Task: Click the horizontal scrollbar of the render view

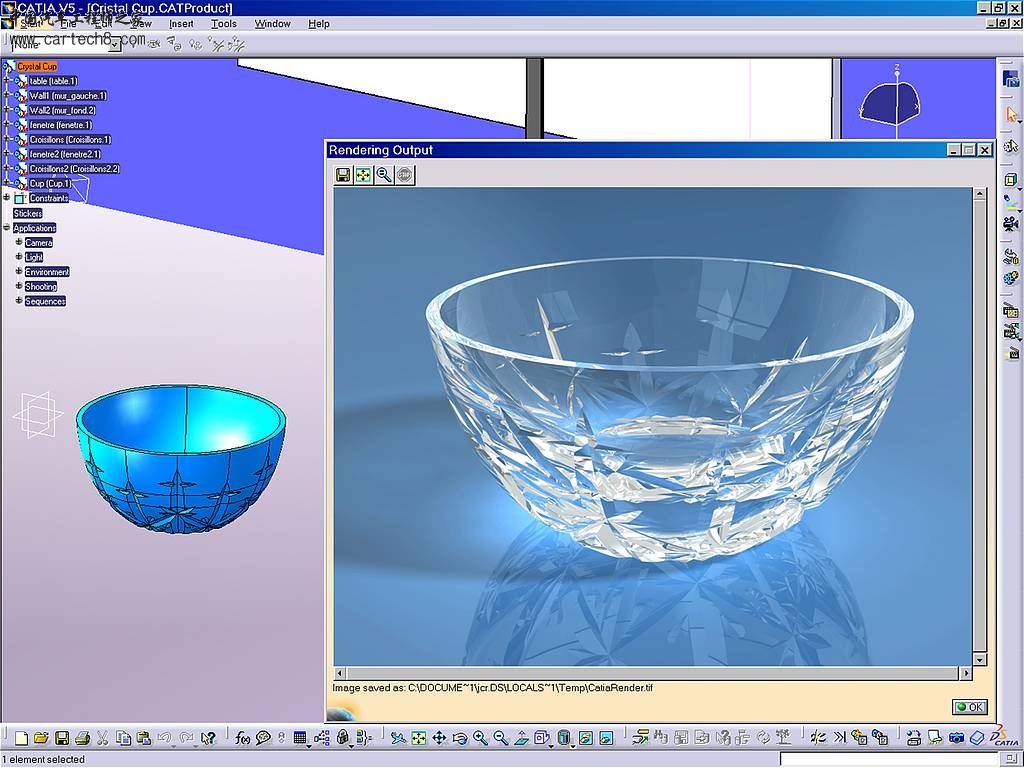Action: pyautogui.click(x=651, y=672)
